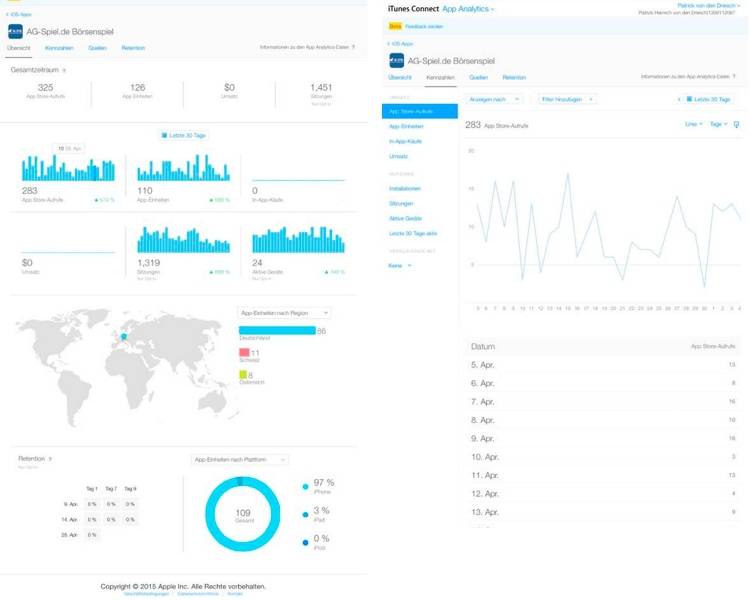This screenshot has width=750, height=601.
Task: Open the Filter hinzufügen dropdown
Action: click(567, 99)
